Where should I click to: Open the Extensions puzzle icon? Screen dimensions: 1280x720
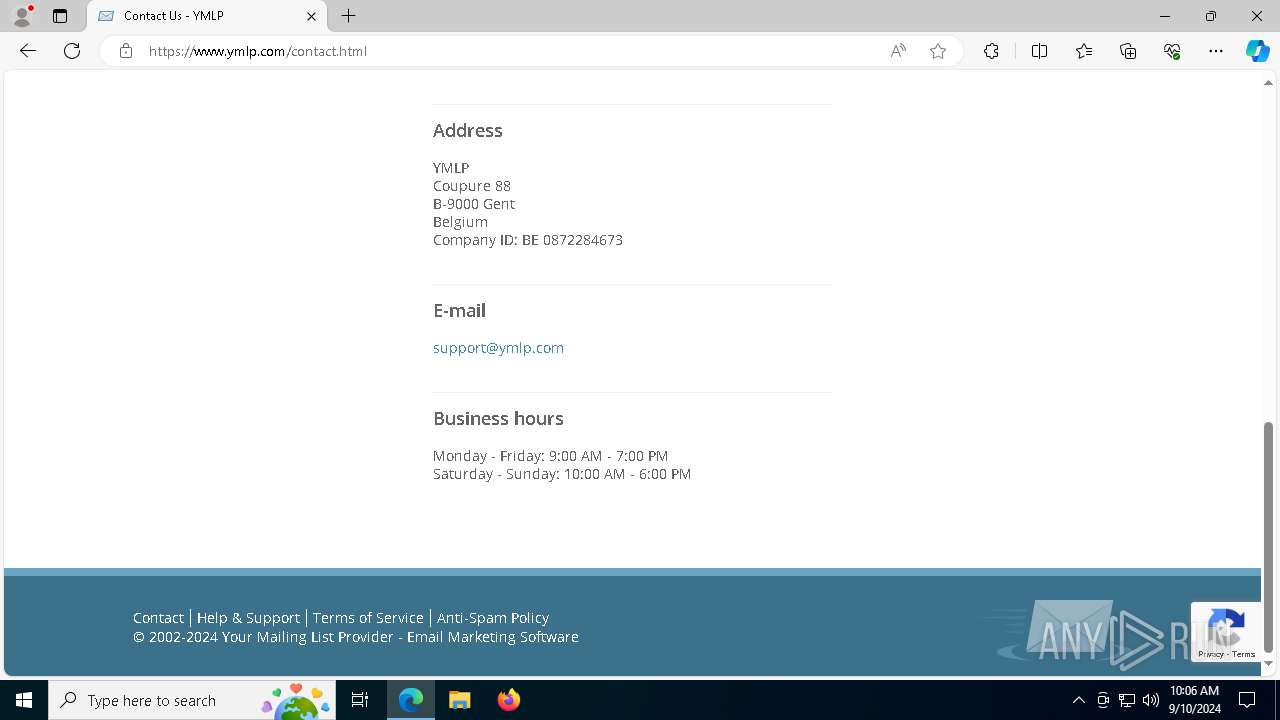click(991, 51)
